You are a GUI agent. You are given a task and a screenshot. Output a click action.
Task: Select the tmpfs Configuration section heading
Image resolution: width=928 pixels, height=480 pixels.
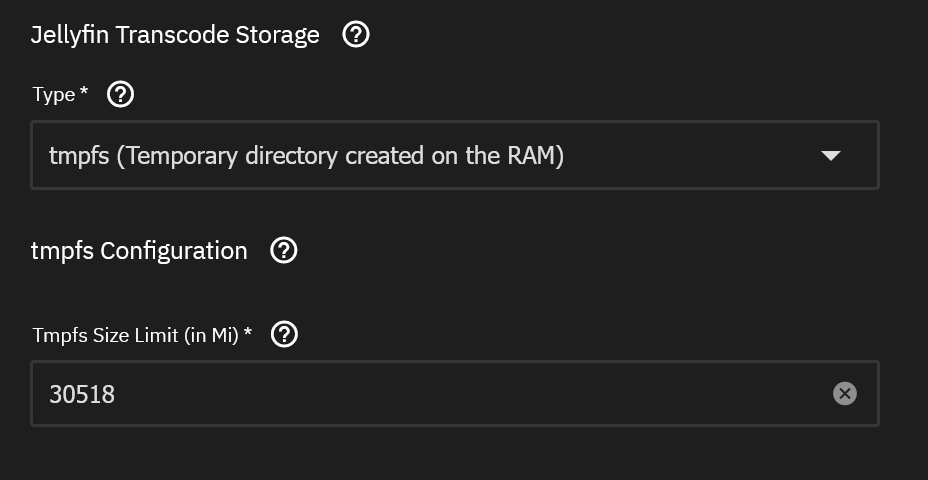(139, 250)
